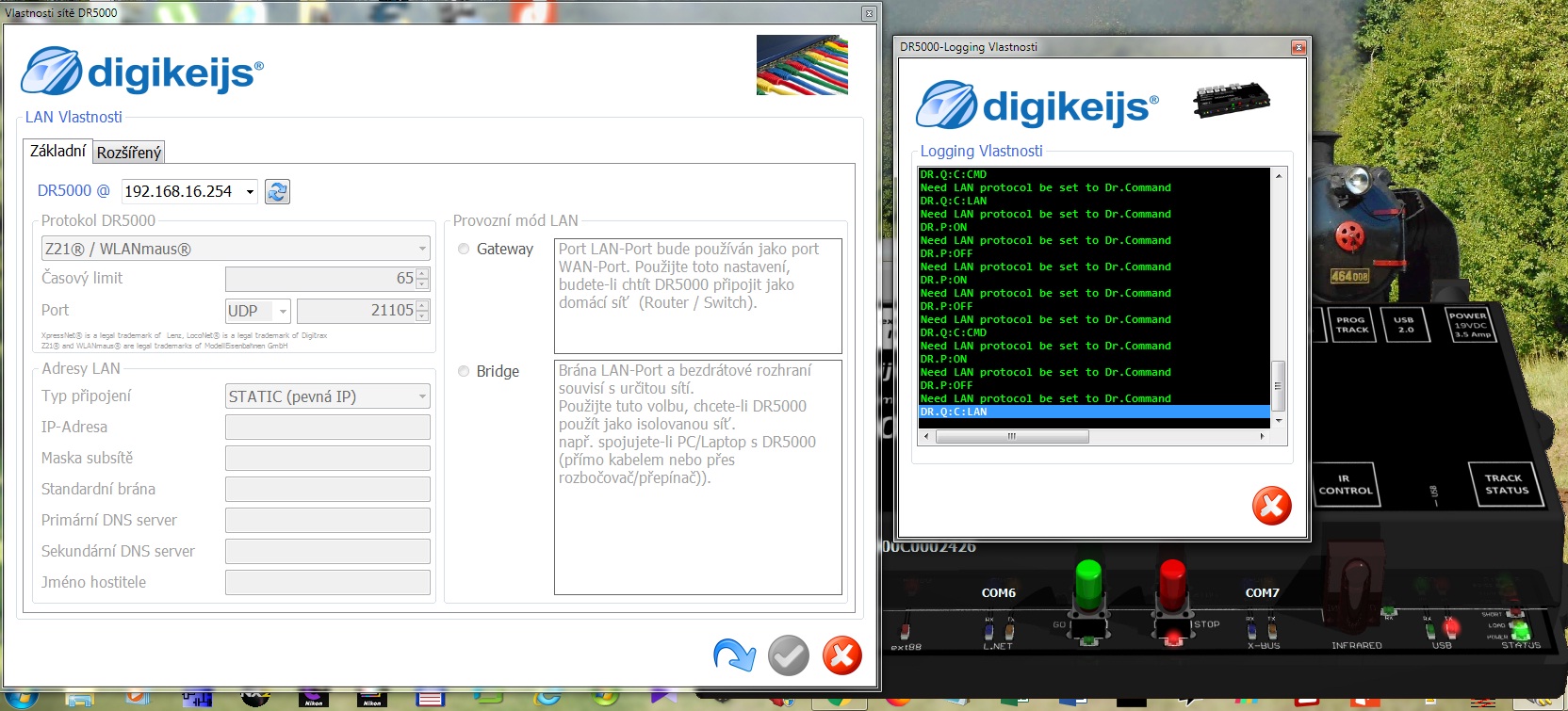Switch to the Rozšířený tab
This screenshot has height=711, width=1568.
point(129,153)
